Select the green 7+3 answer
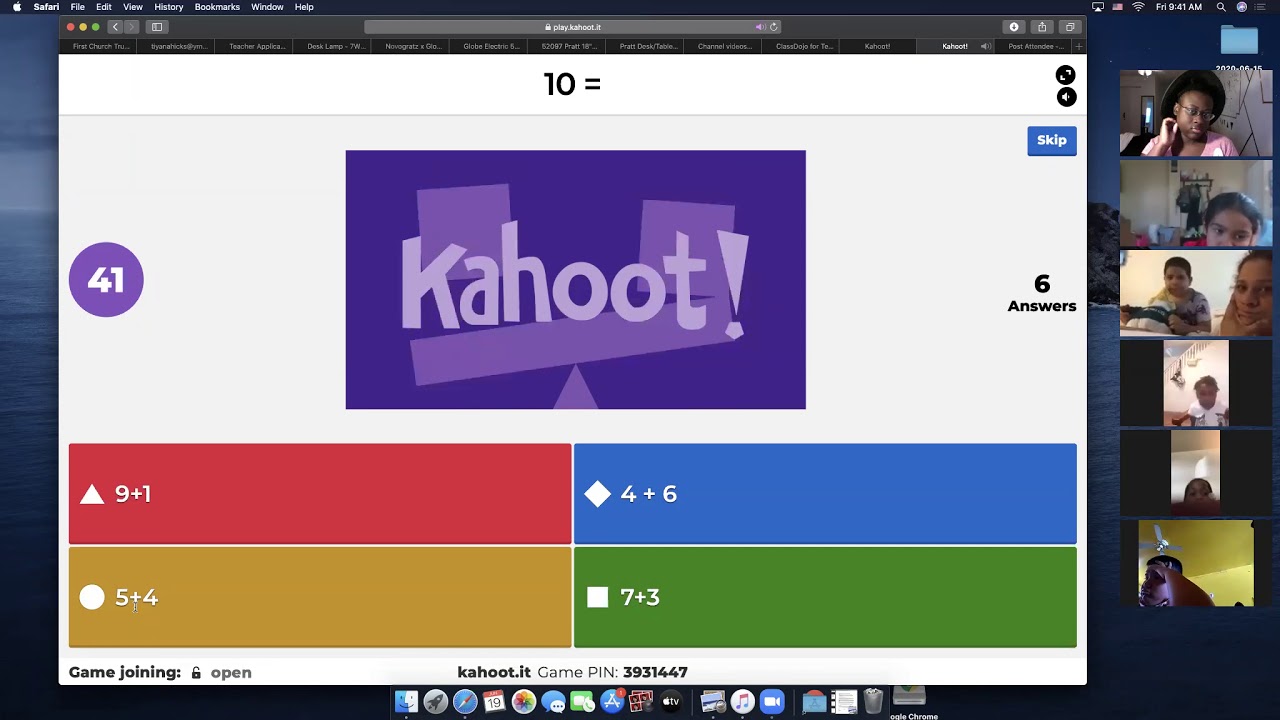 [x=825, y=597]
